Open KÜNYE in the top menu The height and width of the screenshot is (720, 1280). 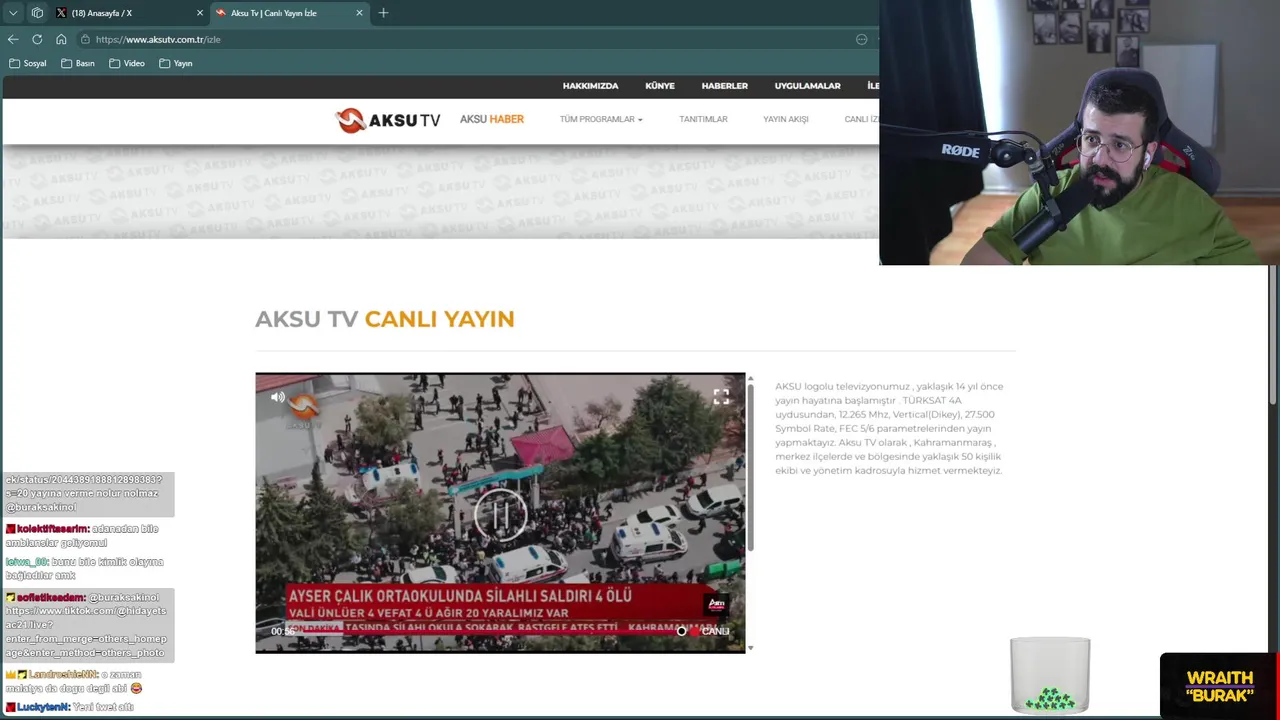pyautogui.click(x=660, y=86)
